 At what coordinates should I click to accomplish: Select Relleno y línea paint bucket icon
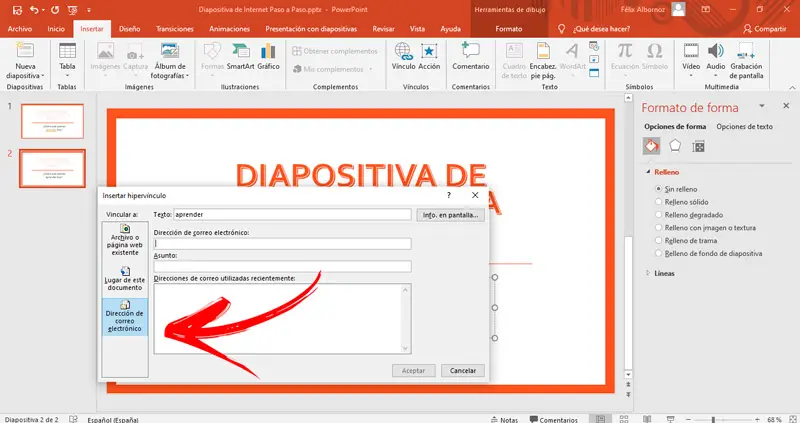(x=652, y=146)
